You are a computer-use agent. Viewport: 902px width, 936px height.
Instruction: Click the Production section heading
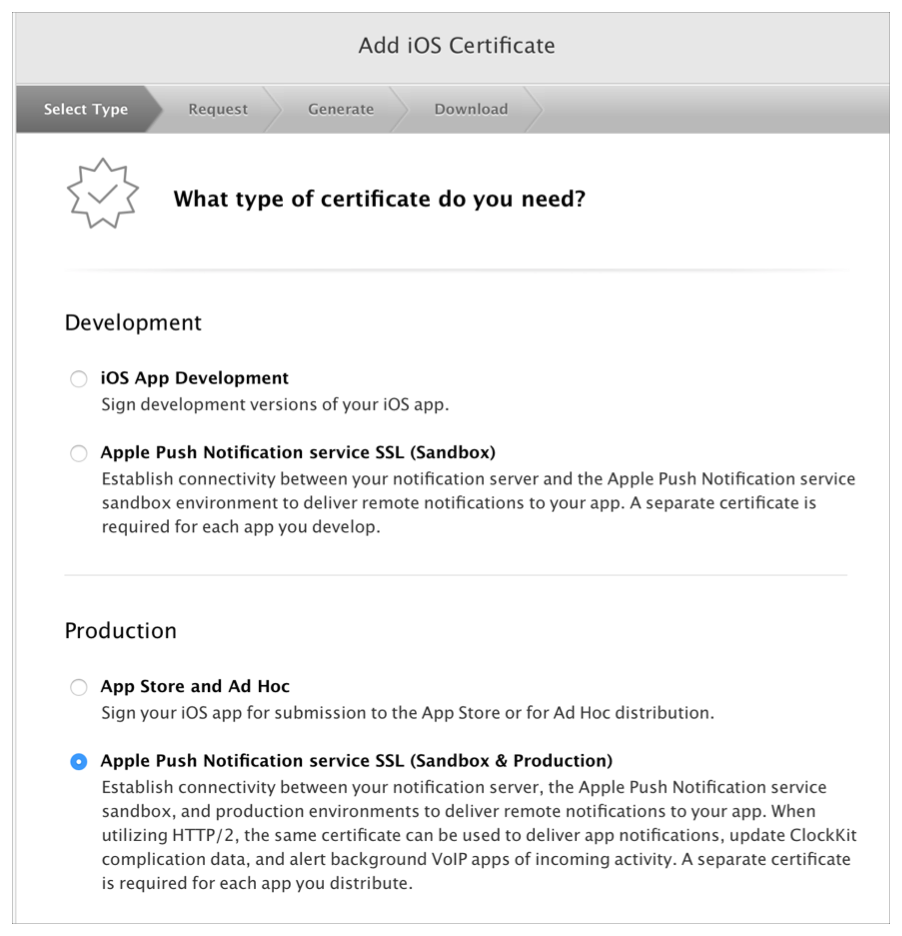click(120, 631)
